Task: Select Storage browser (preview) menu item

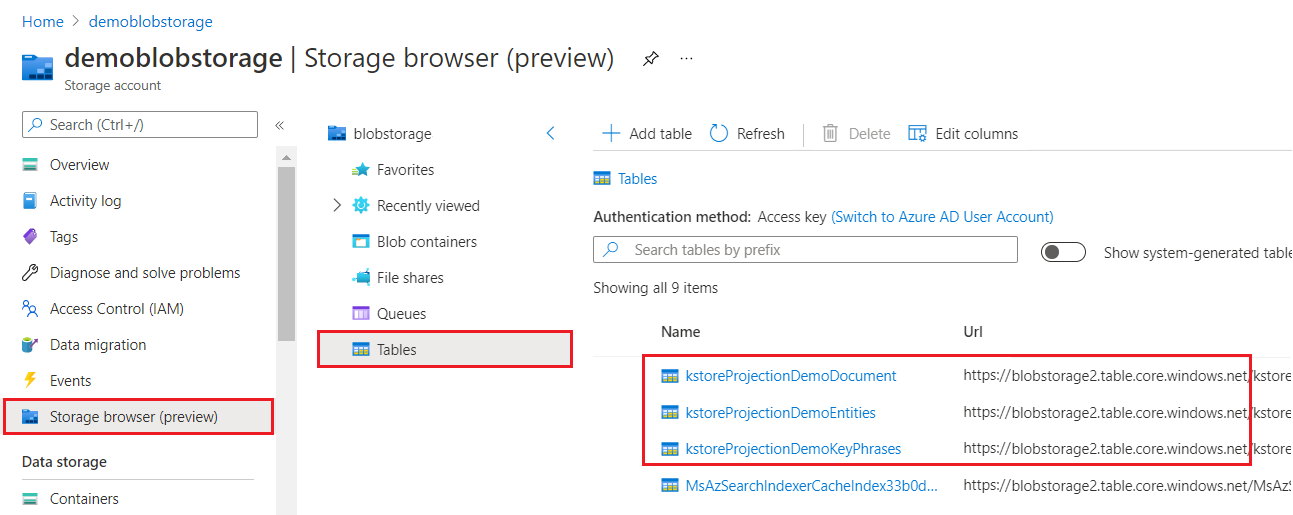Action: (133, 417)
